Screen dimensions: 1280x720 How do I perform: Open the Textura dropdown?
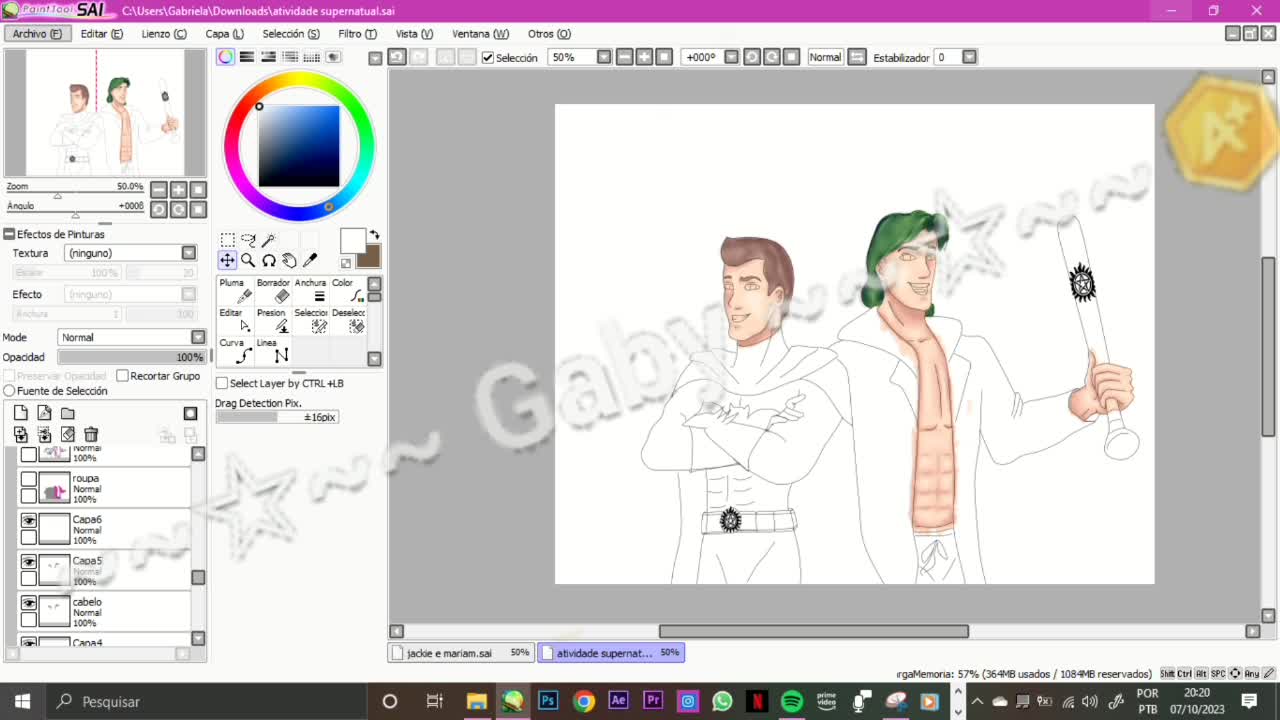pyautogui.click(x=188, y=253)
